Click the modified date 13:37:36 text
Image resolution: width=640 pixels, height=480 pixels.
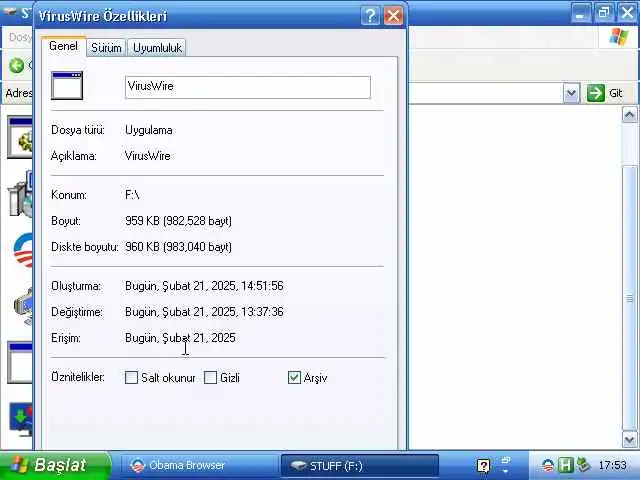tap(204, 312)
